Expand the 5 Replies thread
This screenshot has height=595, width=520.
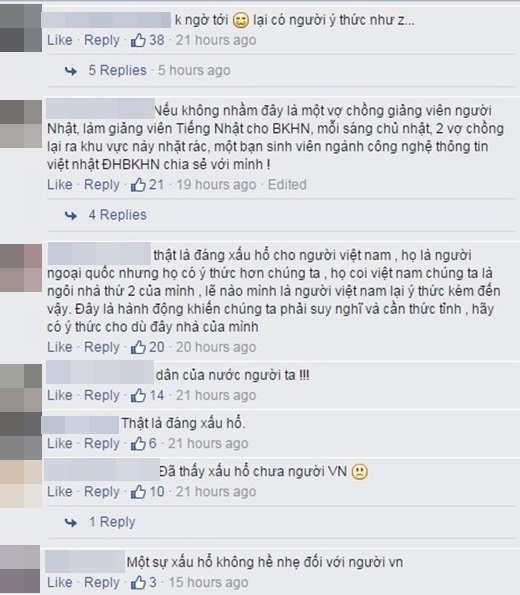(118, 70)
